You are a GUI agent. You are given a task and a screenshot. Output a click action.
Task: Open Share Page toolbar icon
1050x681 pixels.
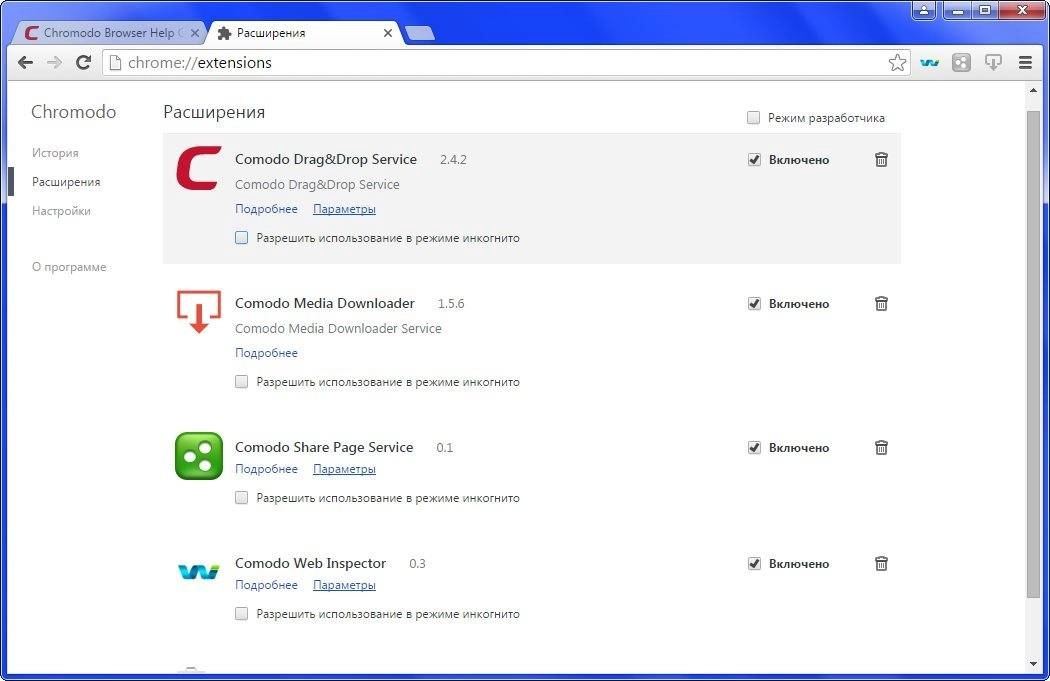[x=961, y=63]
